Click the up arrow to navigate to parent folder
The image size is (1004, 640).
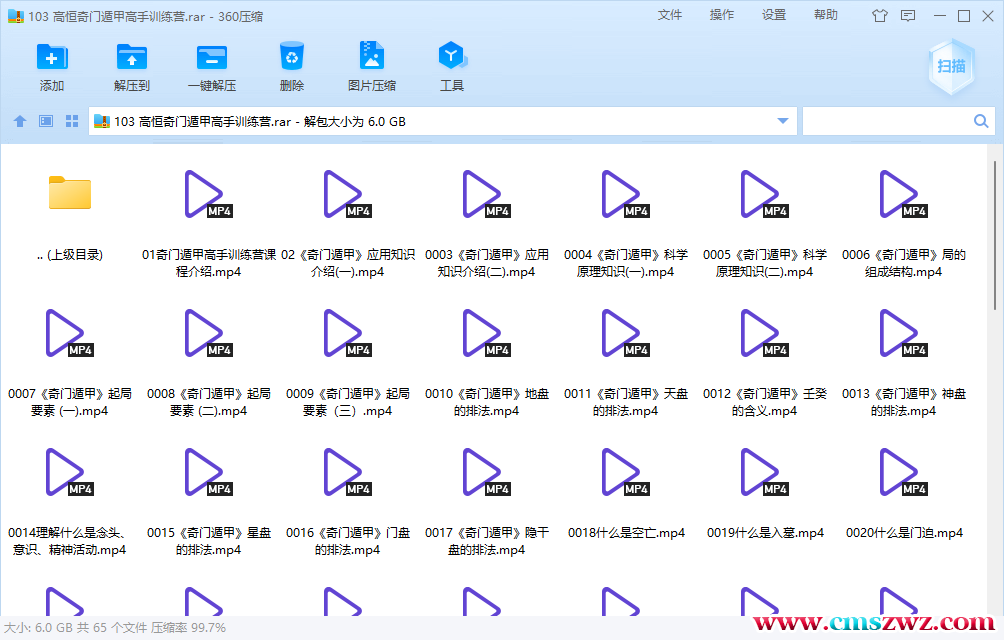(19, 120)
